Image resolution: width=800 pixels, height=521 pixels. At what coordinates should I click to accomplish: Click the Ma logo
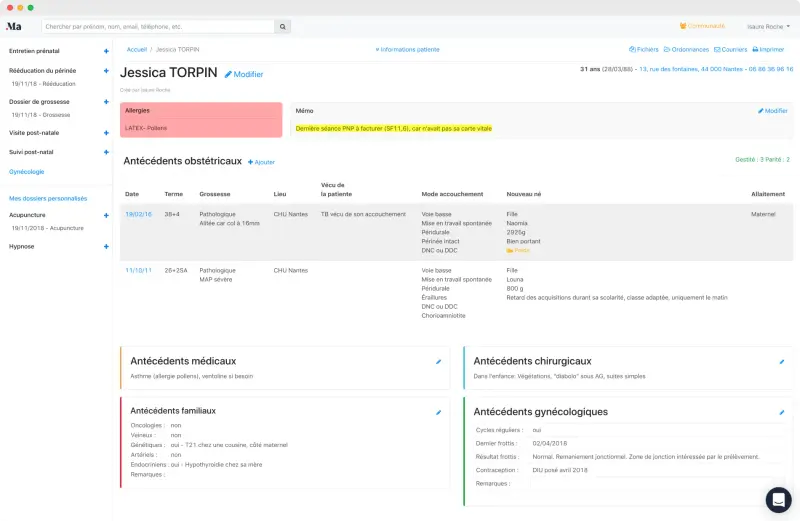click(14, 26)
